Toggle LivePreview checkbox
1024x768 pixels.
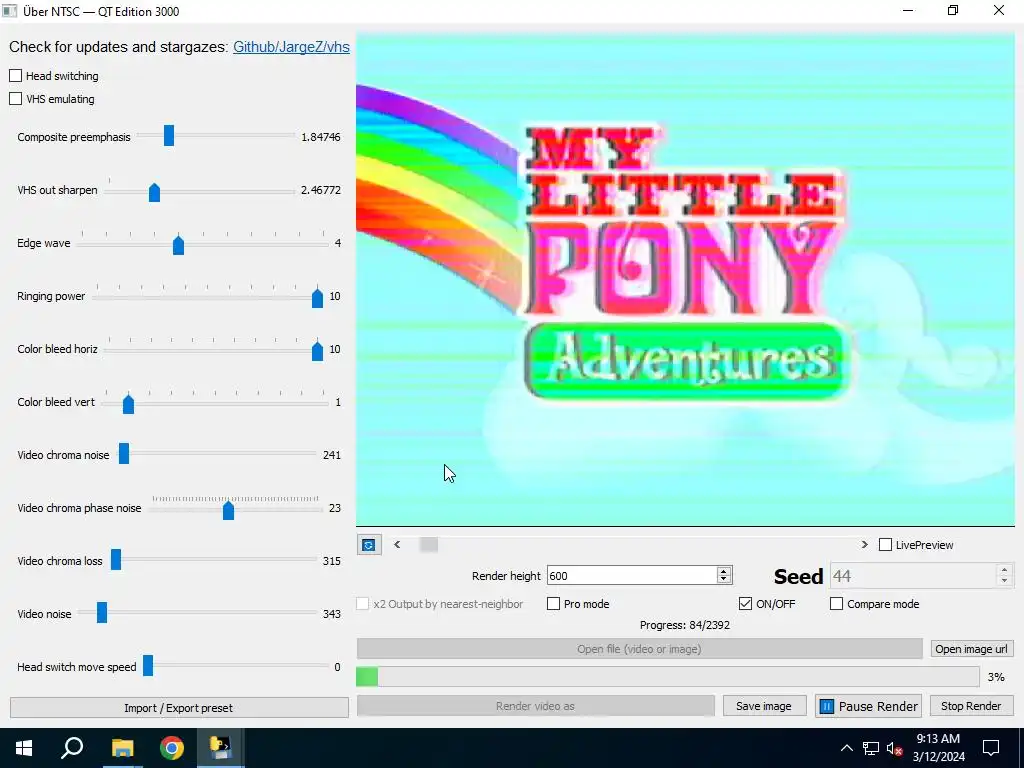(x=886, y=545)
